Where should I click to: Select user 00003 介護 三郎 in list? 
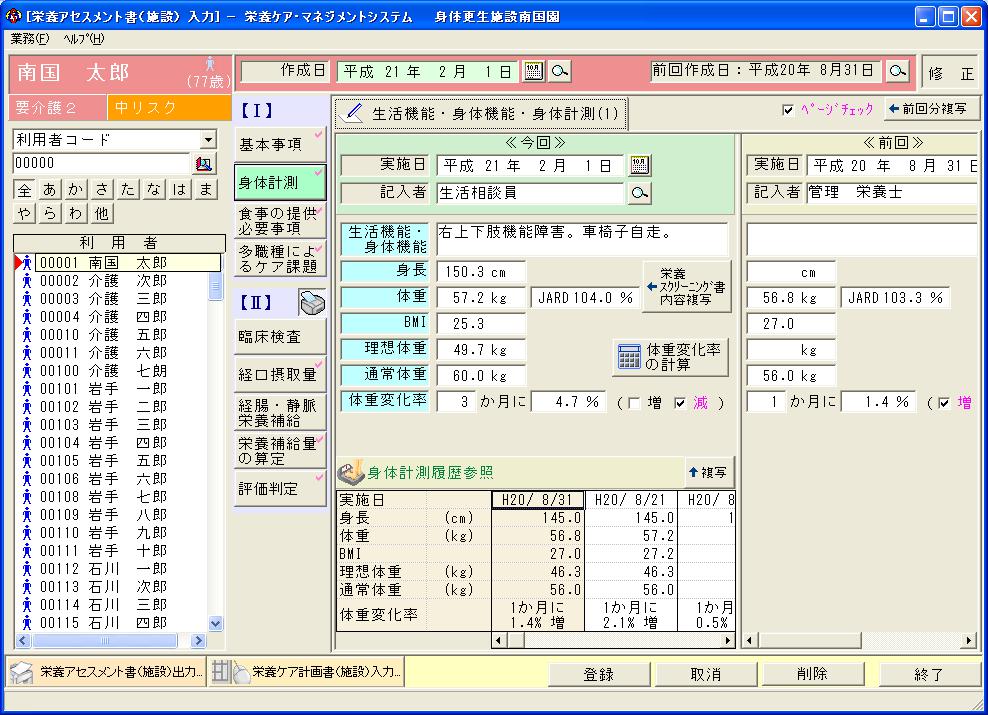(104, 299)
